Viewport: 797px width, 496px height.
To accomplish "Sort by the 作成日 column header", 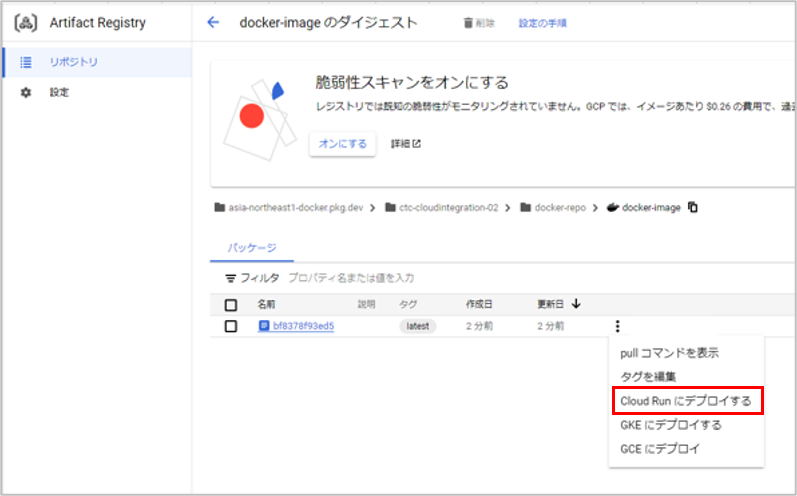I will click(479, 304).
